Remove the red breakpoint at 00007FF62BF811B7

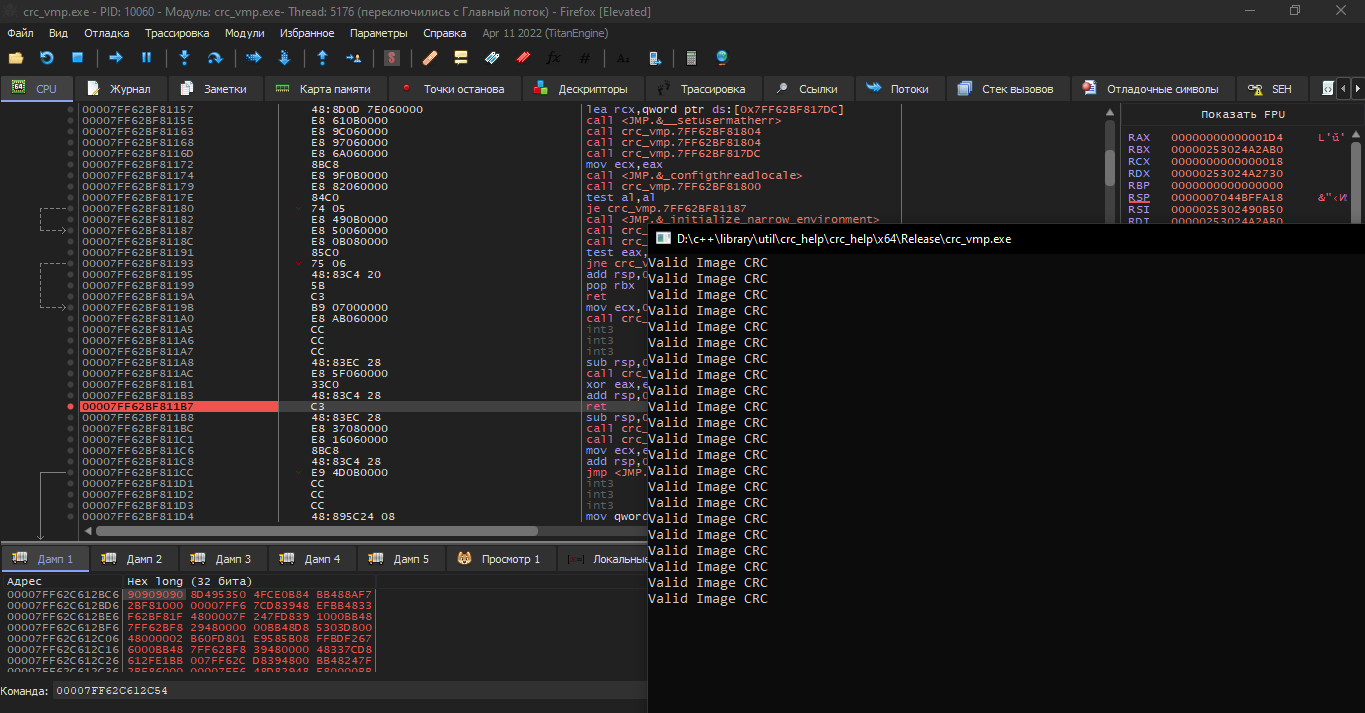click(70, 407)
